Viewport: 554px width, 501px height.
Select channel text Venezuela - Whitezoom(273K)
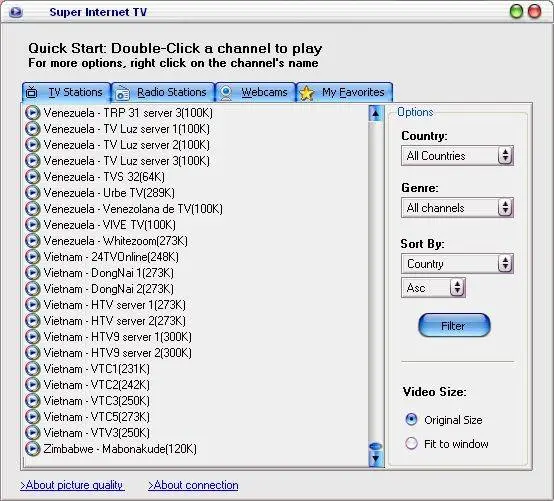pos(116,241)
